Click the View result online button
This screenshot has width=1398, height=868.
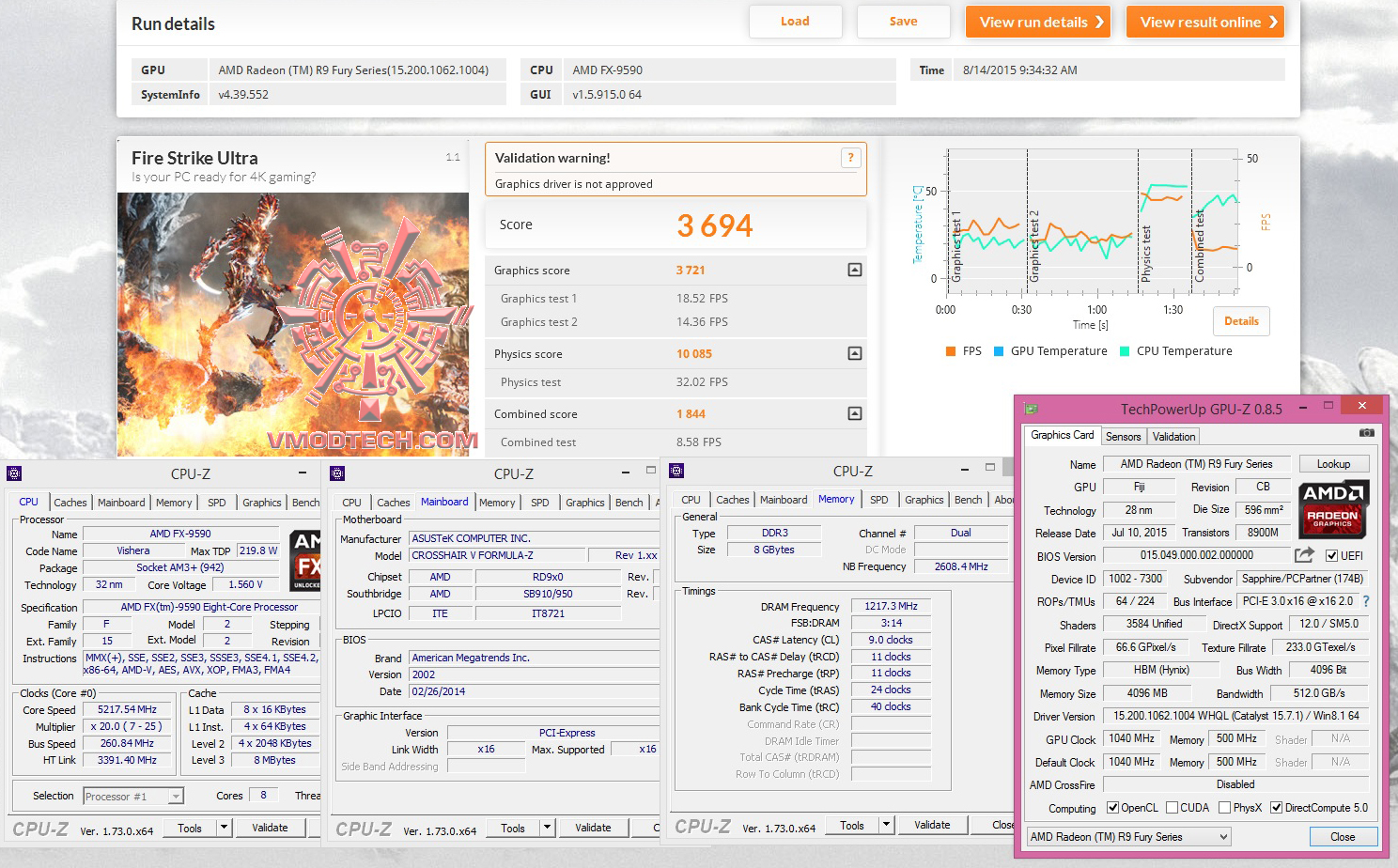pyautogui.click(x=1205, y=22)
